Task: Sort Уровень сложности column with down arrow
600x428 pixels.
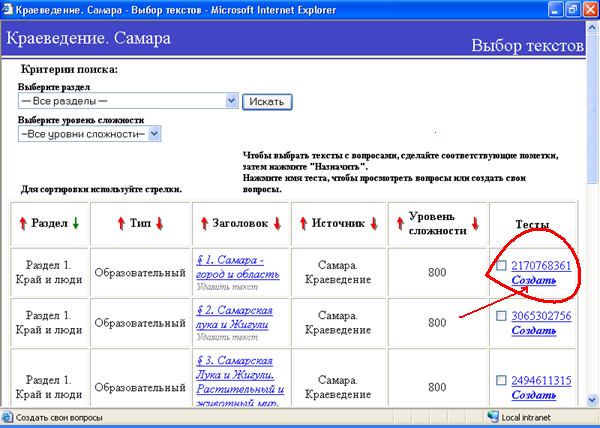Action: tap(475, 223)
